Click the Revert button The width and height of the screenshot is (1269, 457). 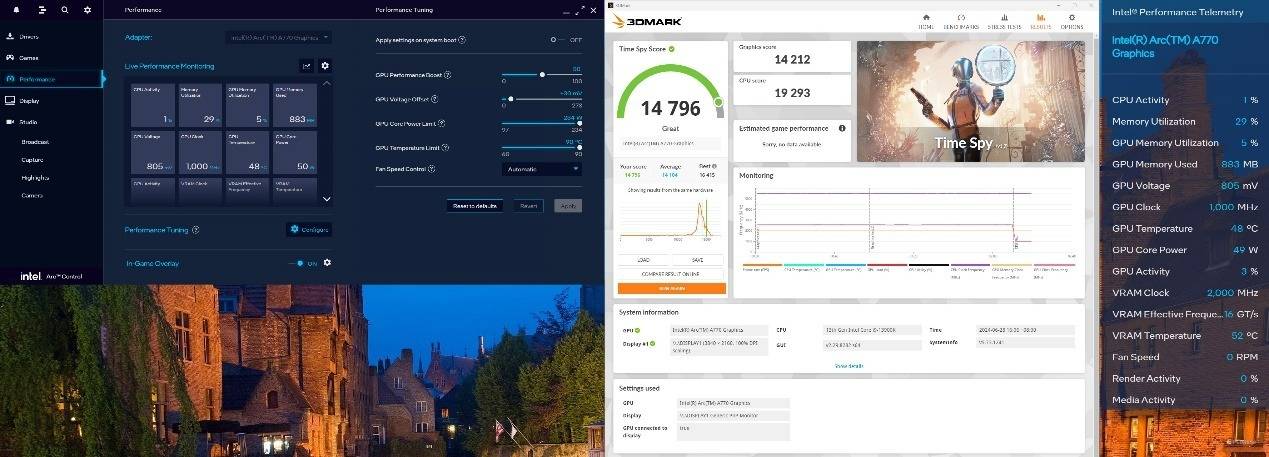[529, 205]
